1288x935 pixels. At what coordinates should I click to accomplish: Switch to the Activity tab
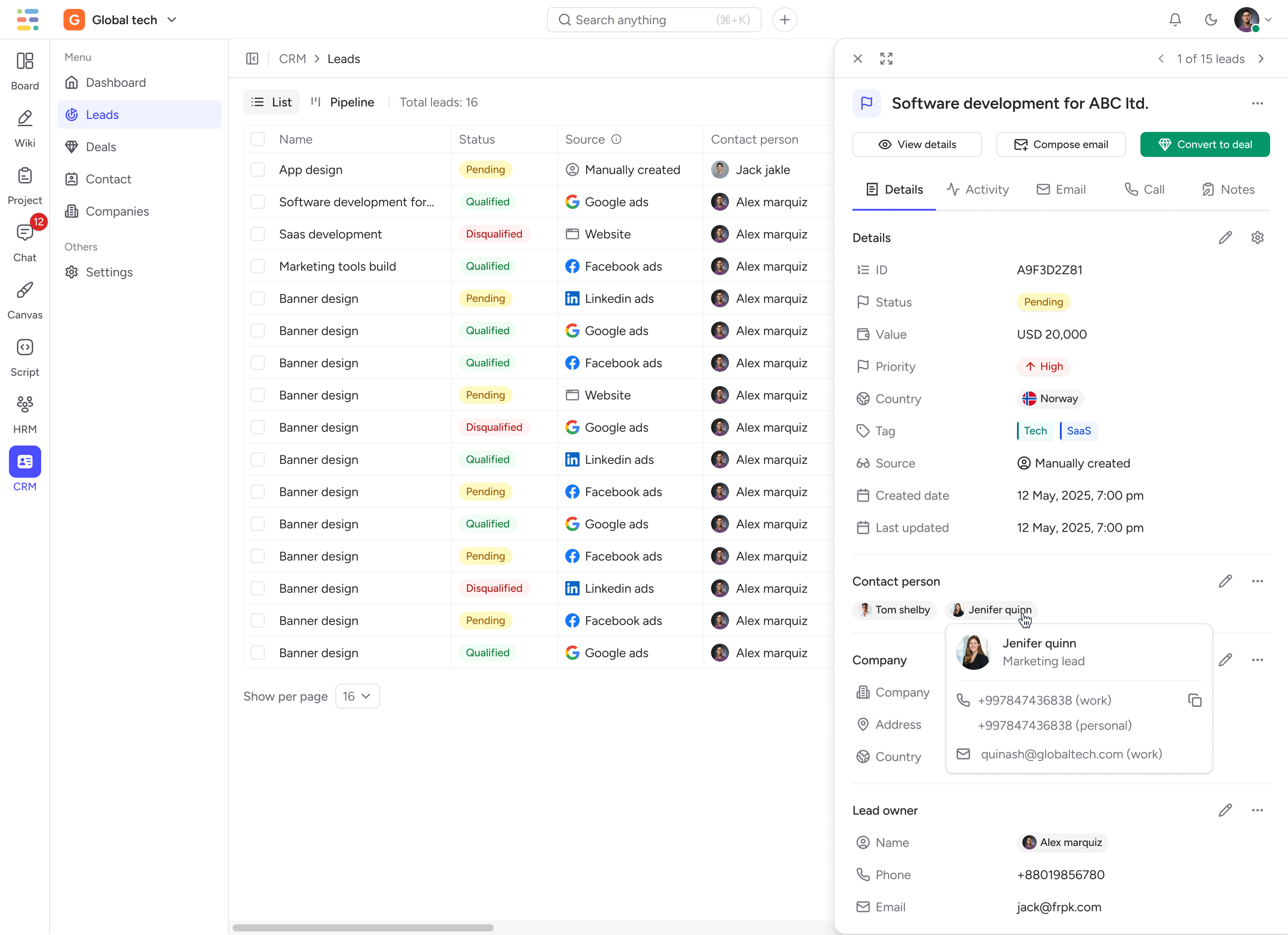(977, 190)
